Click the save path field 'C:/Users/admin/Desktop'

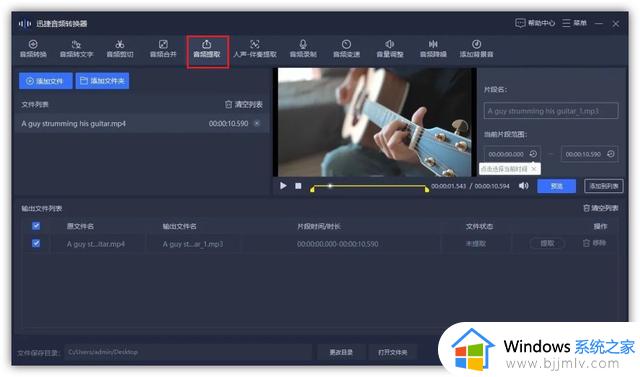[188, 352]
